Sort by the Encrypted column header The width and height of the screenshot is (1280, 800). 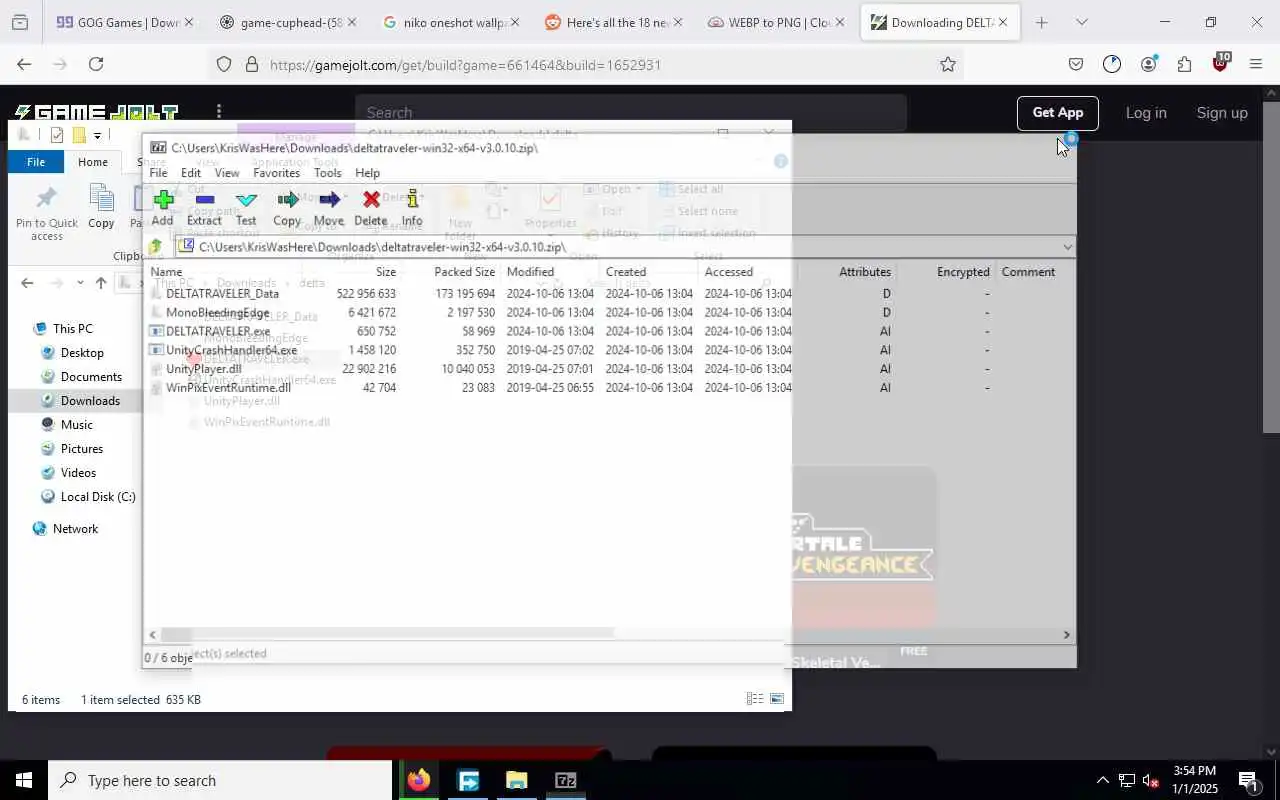click(x=963, y=272)
